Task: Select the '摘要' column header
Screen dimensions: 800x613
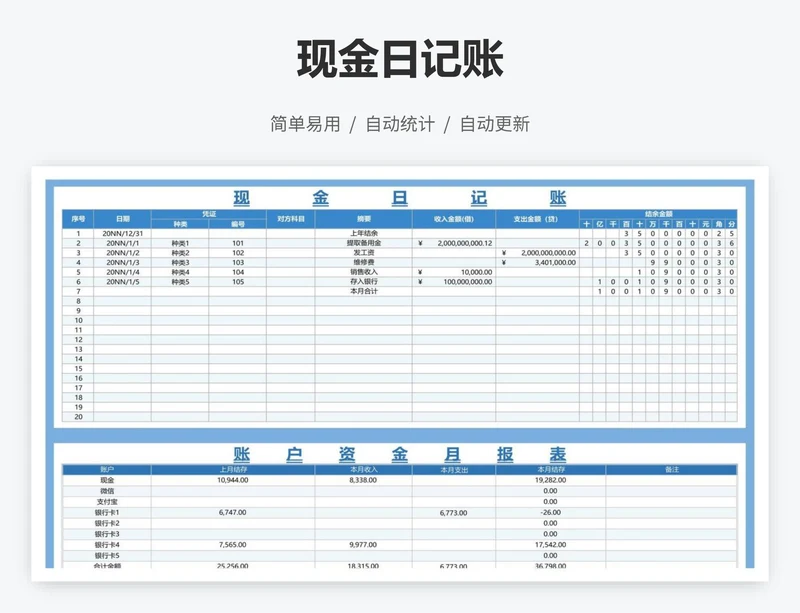Action: click(364, 219)
